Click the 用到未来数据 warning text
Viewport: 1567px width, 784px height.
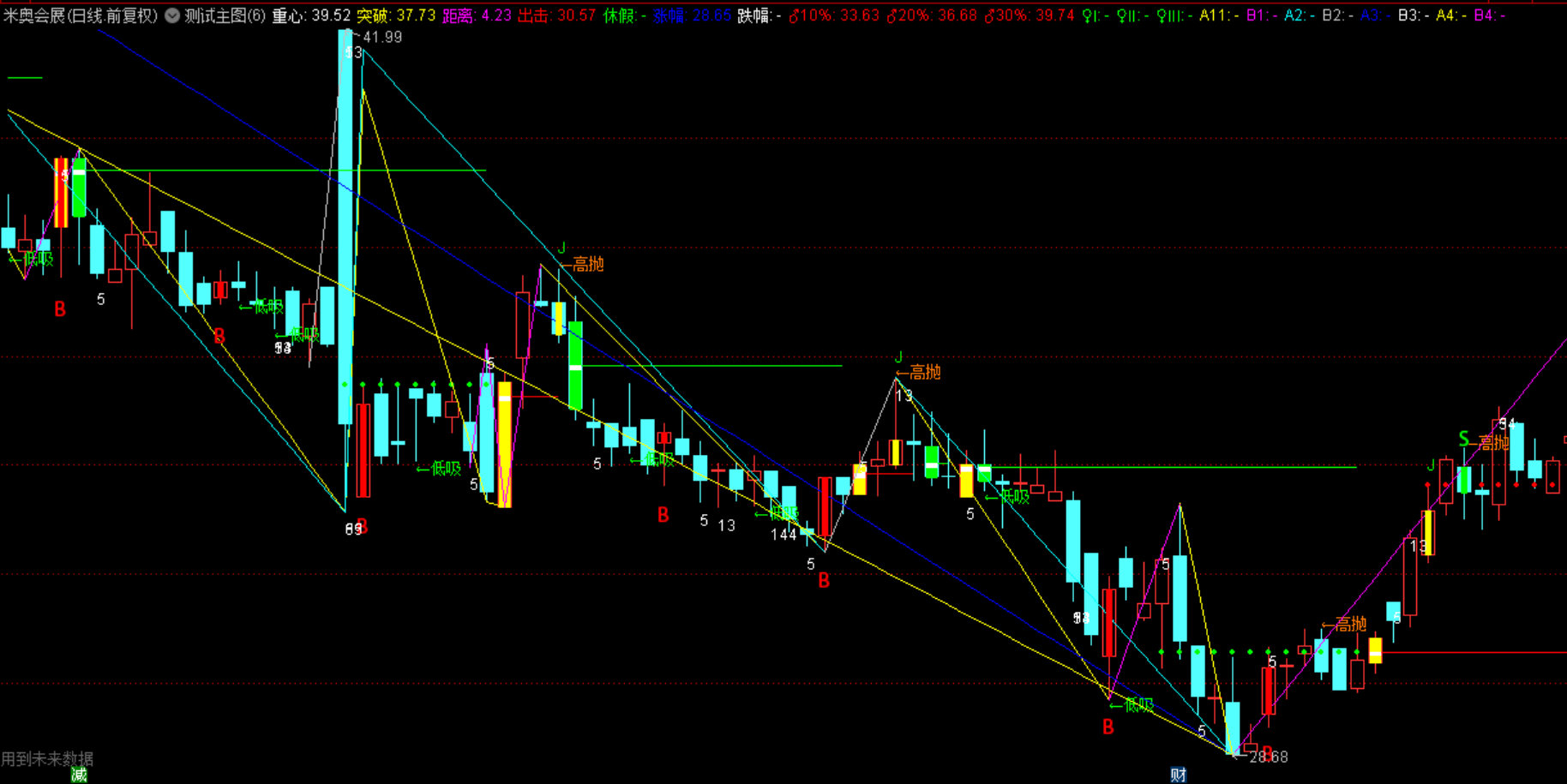[x=47, y=758]
